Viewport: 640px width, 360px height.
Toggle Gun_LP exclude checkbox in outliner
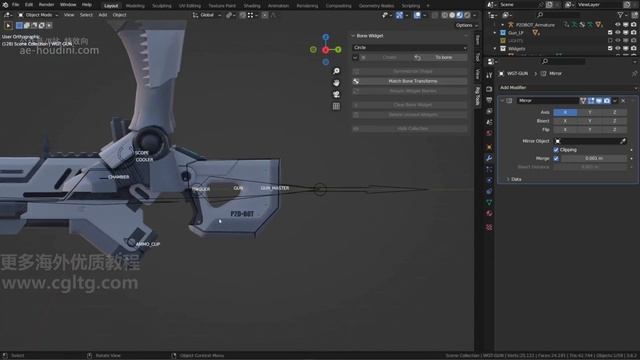[610, 33]
